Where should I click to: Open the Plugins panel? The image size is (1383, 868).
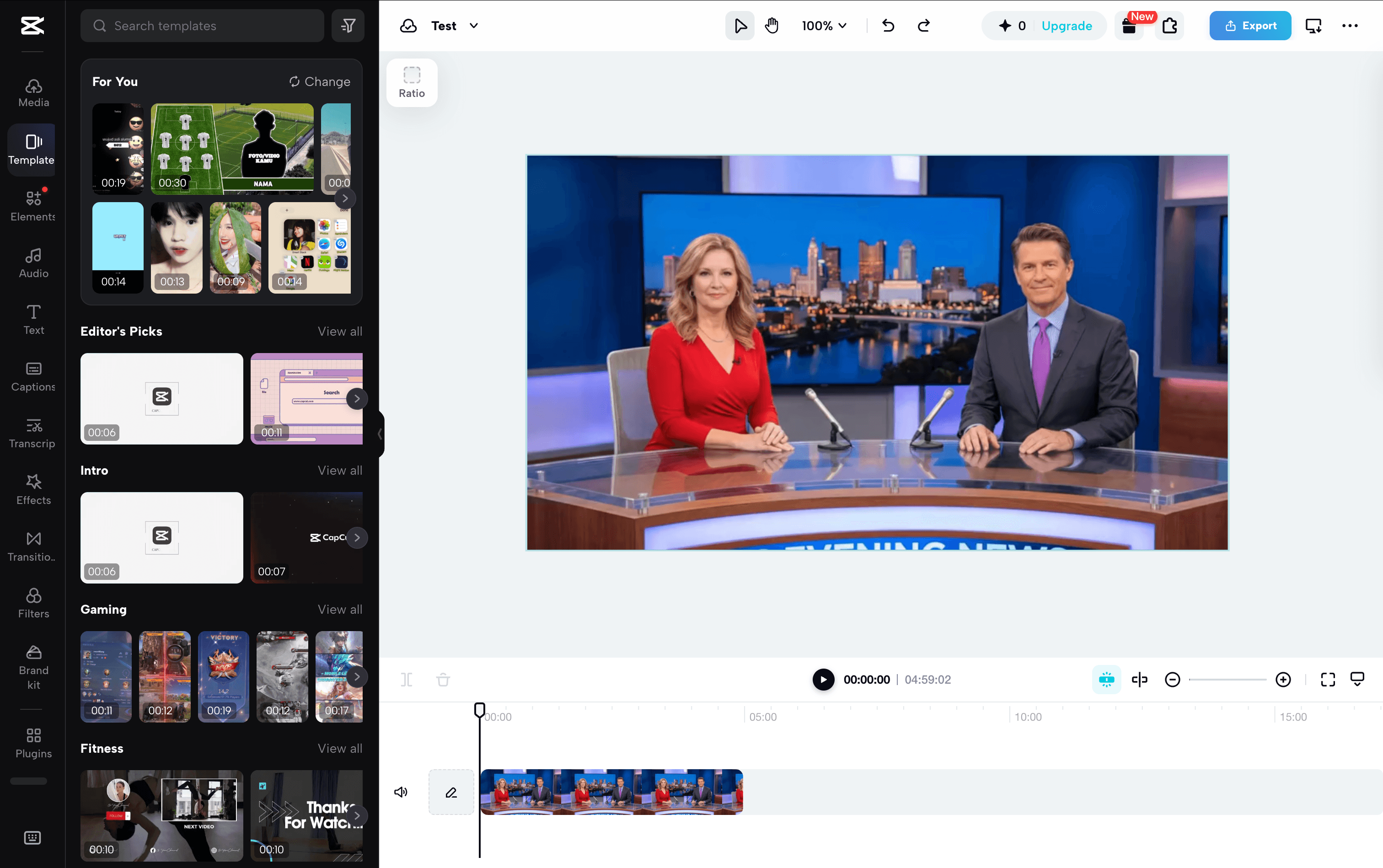[33, 744]
